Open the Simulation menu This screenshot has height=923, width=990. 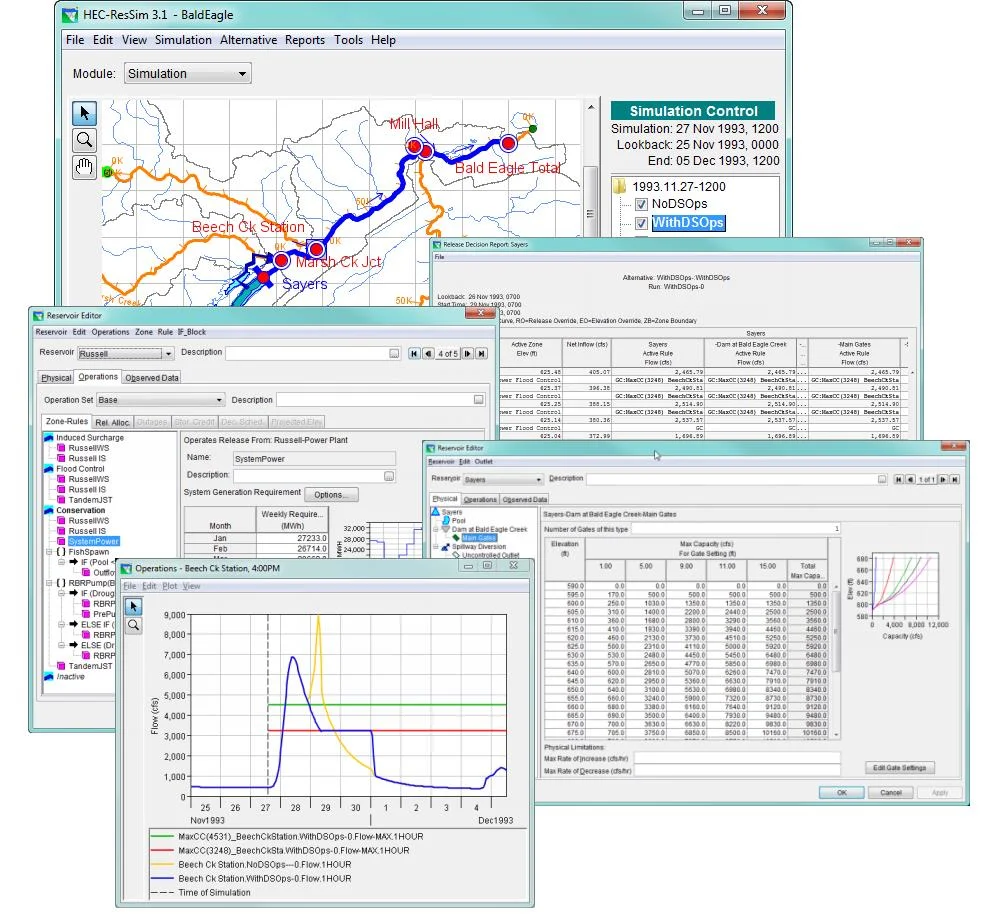[x=183, y=40]
